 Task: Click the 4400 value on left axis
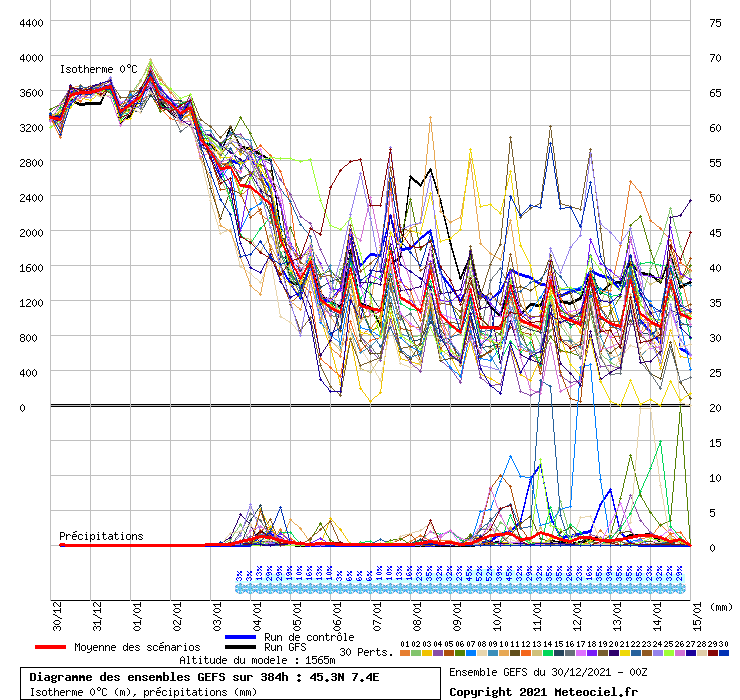[x=30, y=23]
